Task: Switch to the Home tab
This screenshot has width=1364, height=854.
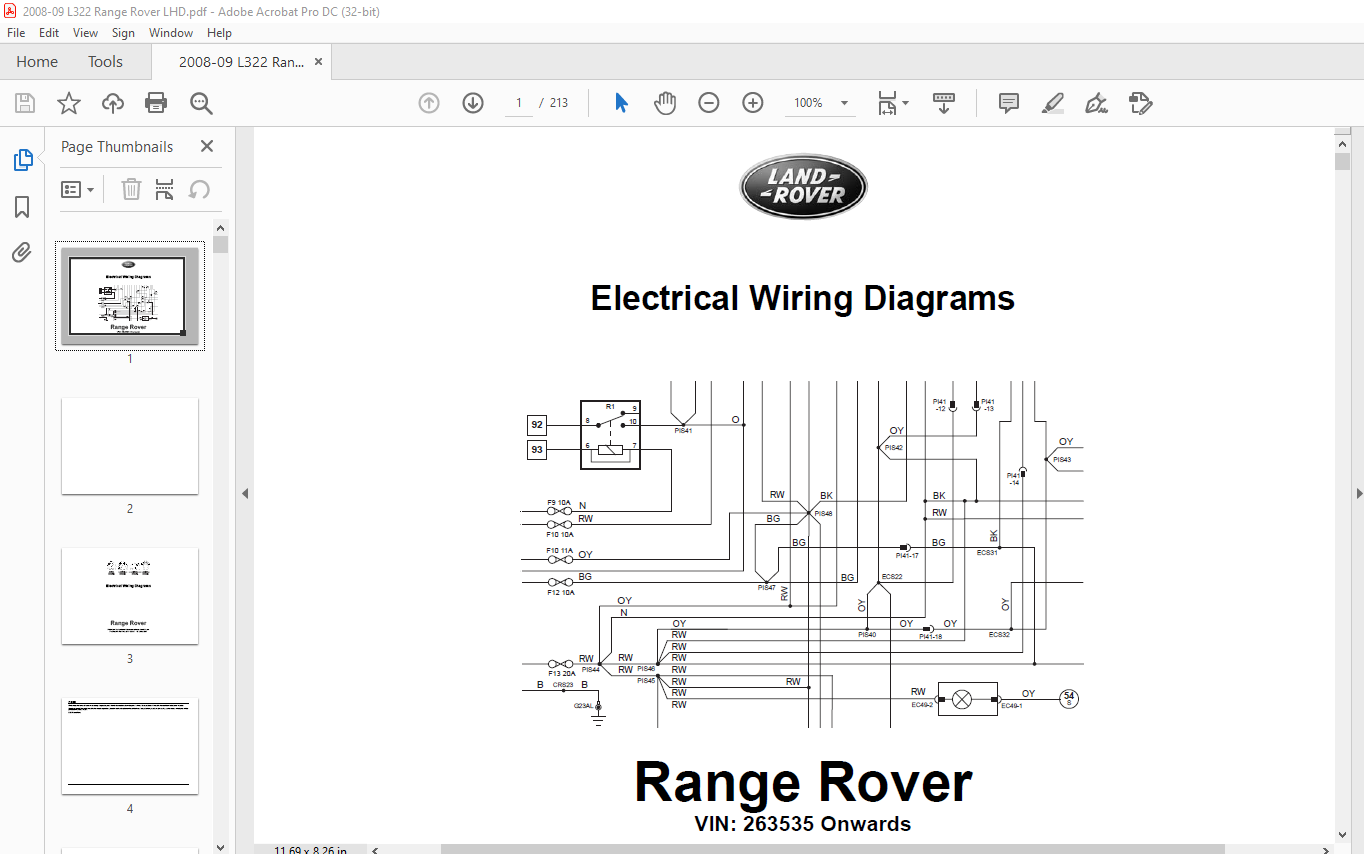Action: point(37,62)
